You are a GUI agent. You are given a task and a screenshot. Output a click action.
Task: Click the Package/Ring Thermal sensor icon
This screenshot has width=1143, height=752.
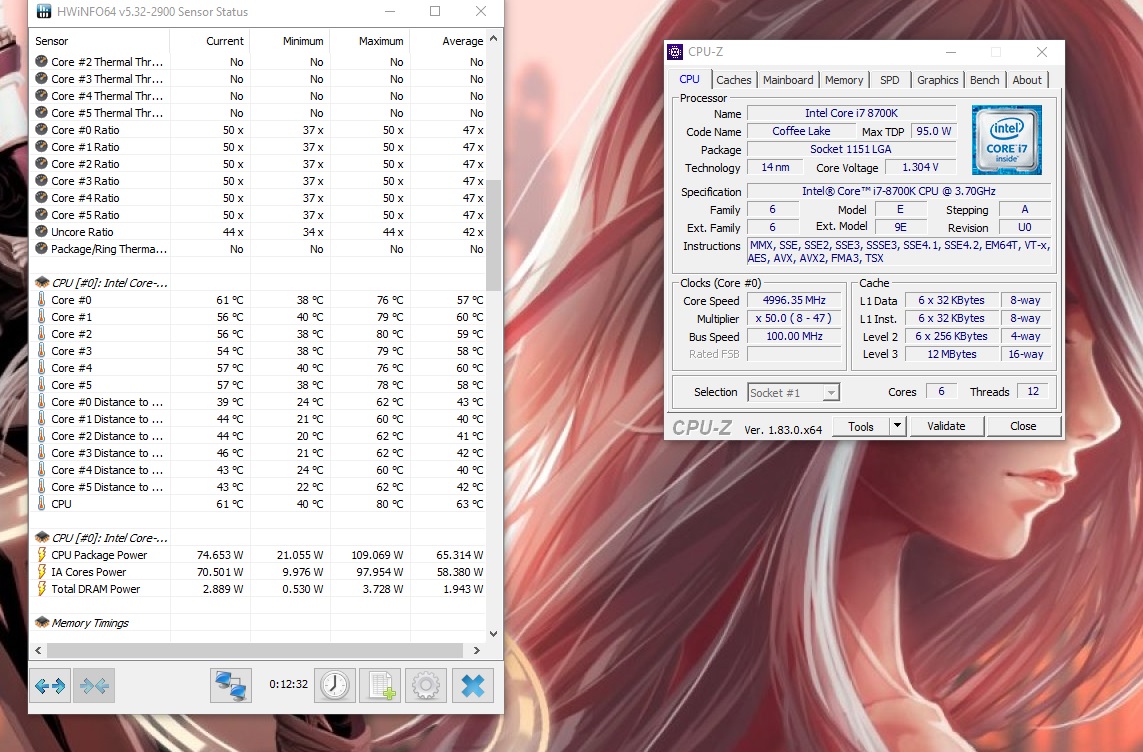[42, 248]
